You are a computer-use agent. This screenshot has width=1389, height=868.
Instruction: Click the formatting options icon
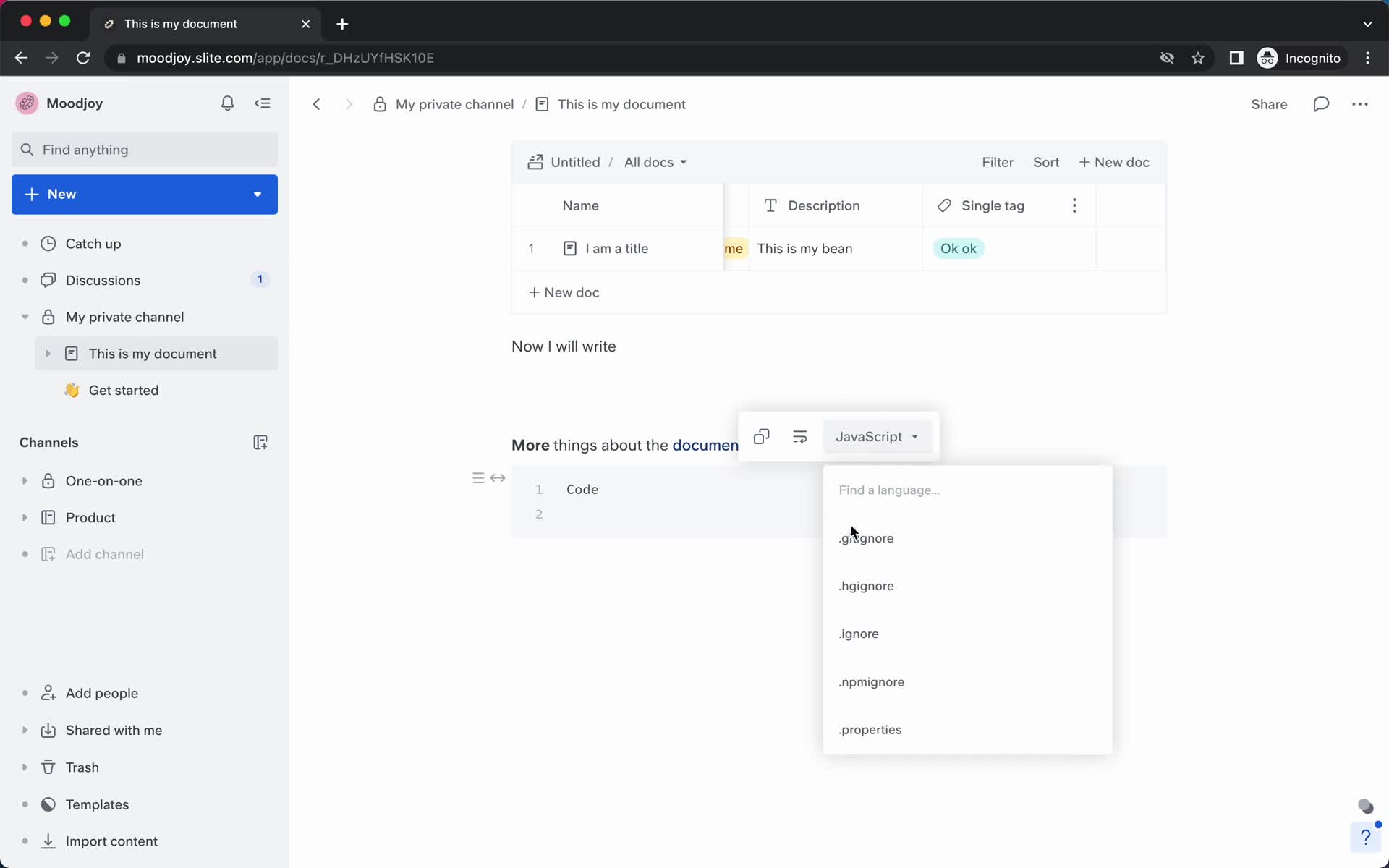click(x=799, y=436)
